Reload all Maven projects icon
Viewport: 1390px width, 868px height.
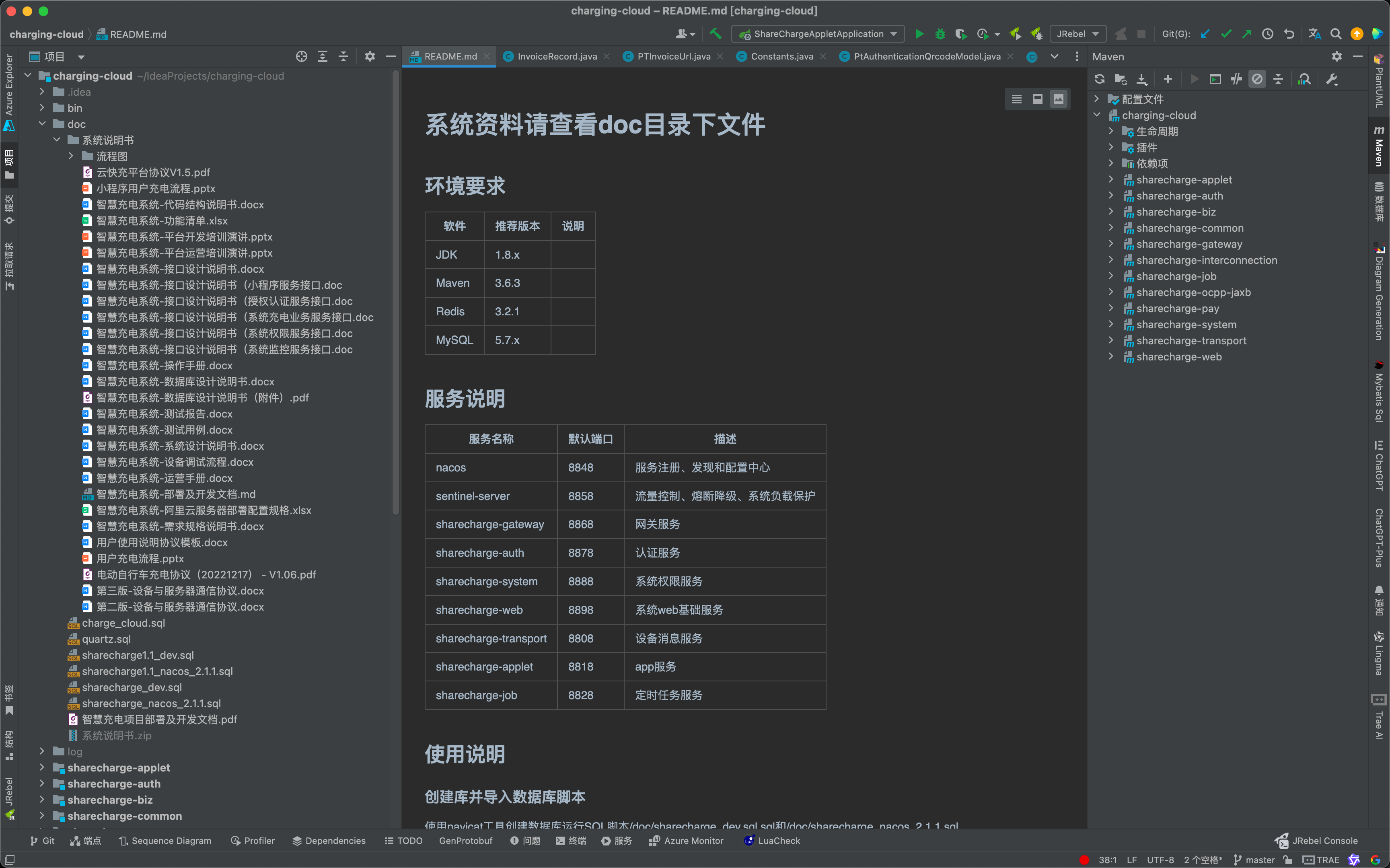tap(1100, 79)
